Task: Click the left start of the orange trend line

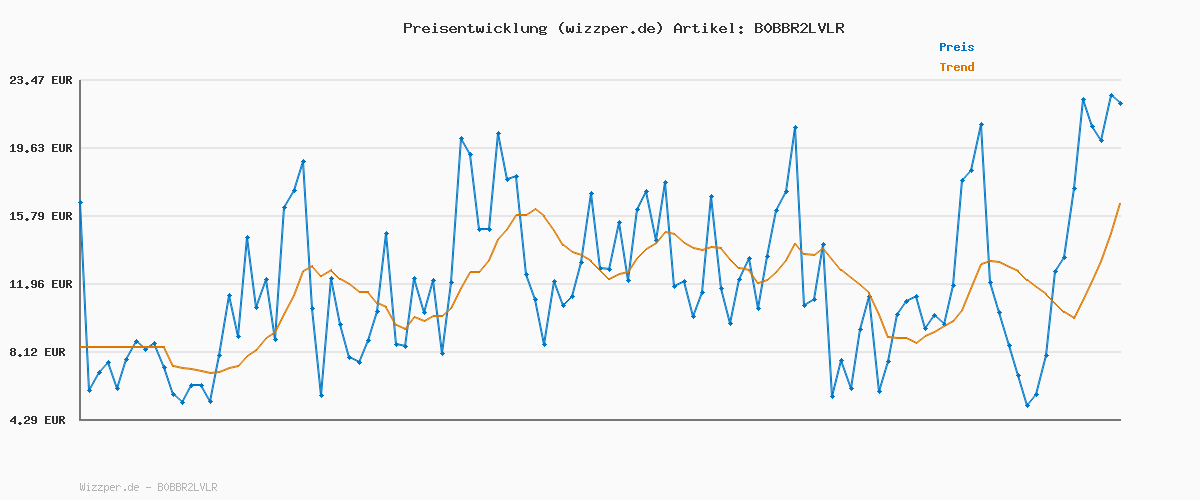Action: pos(81,347)
